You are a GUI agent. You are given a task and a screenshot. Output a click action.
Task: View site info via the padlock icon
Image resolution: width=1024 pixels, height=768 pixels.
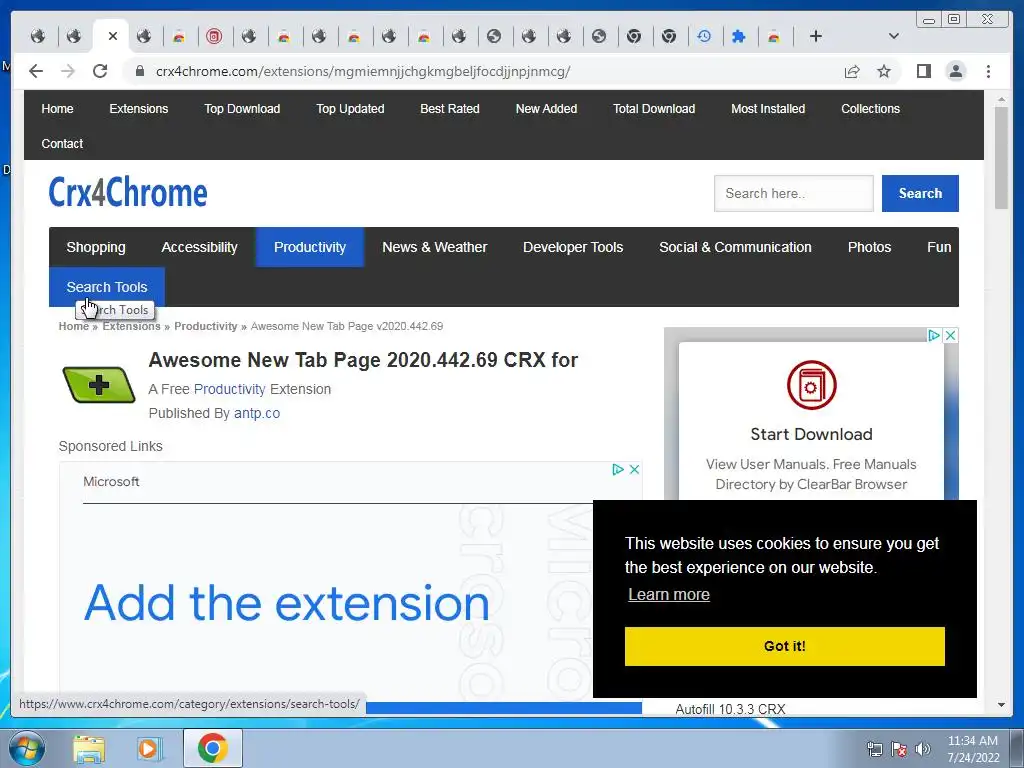pyautogui.click(x=140, y=71)
